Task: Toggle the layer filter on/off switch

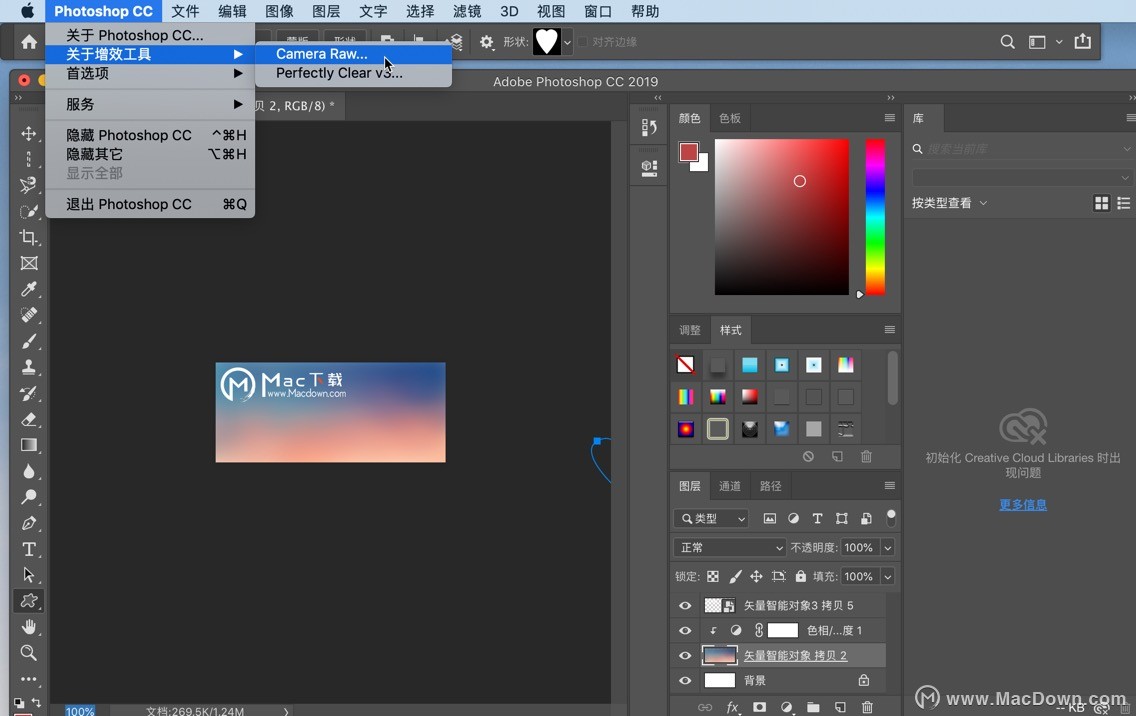Action: coord(891,517)
